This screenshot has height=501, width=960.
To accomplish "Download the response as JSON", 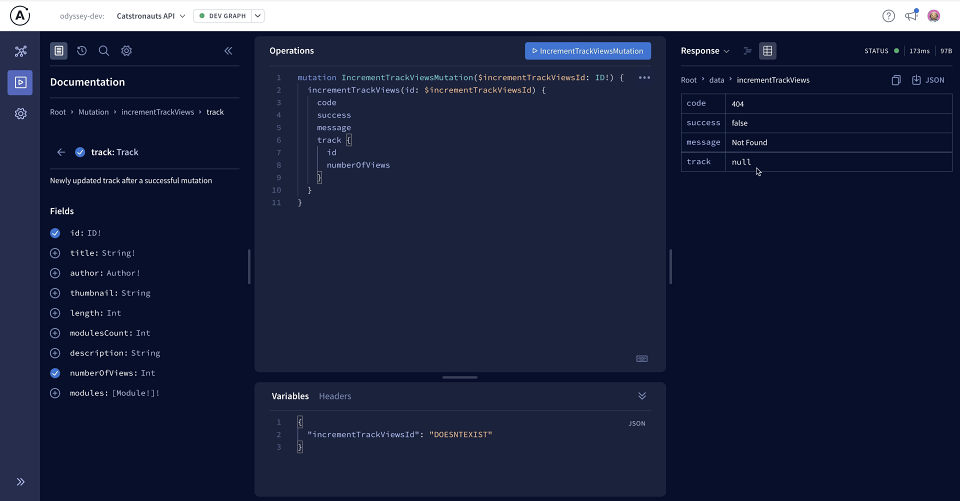I will 928,80.
